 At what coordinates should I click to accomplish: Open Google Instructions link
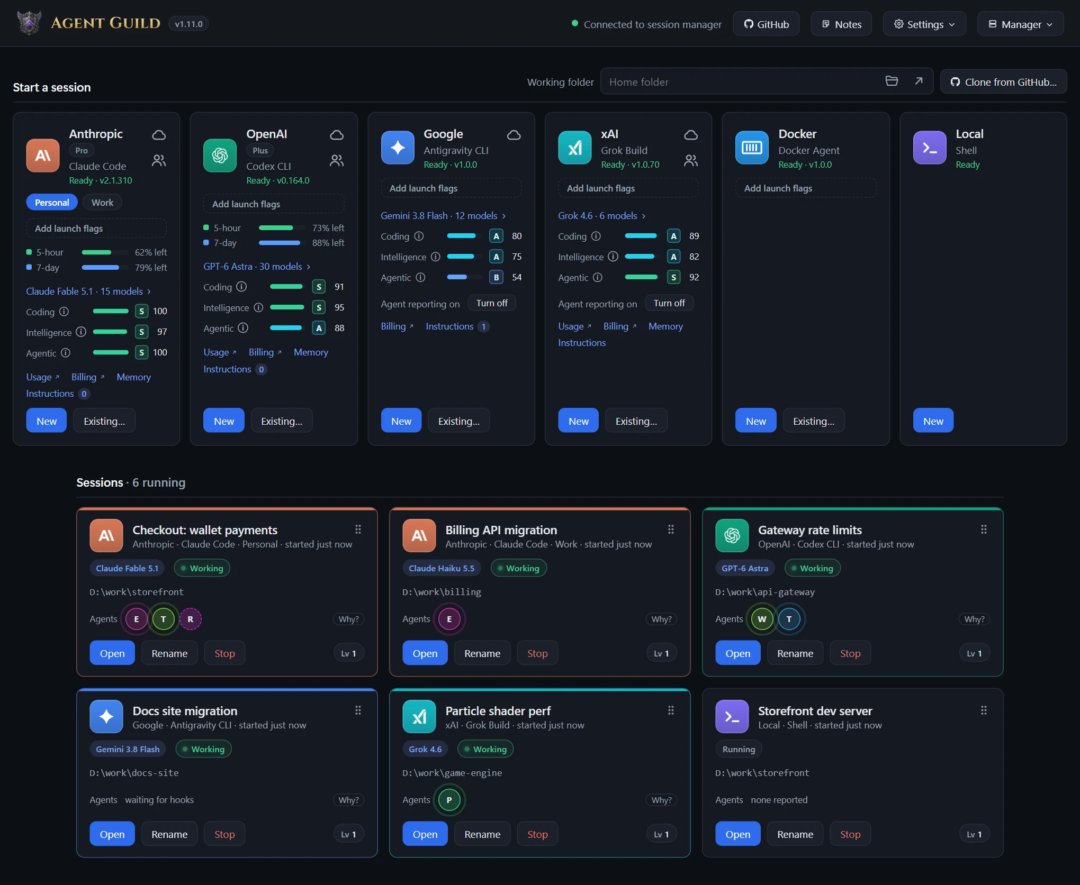pos(449,326)
